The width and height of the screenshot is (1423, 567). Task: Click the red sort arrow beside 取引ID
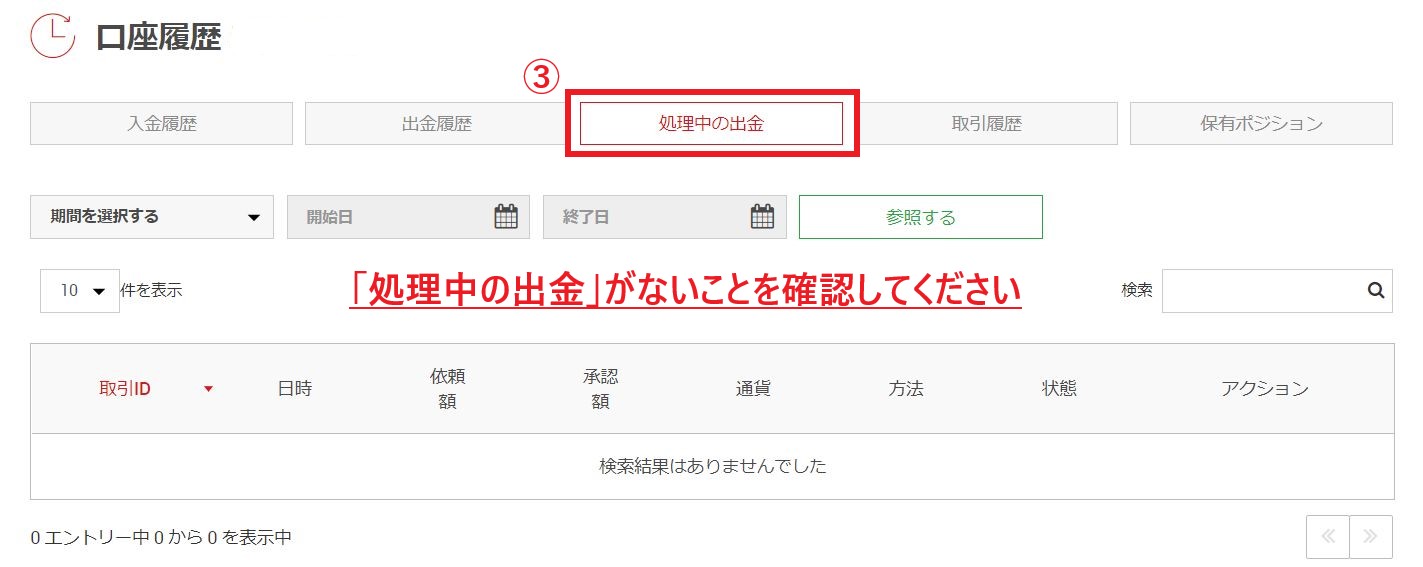[208, 389]
